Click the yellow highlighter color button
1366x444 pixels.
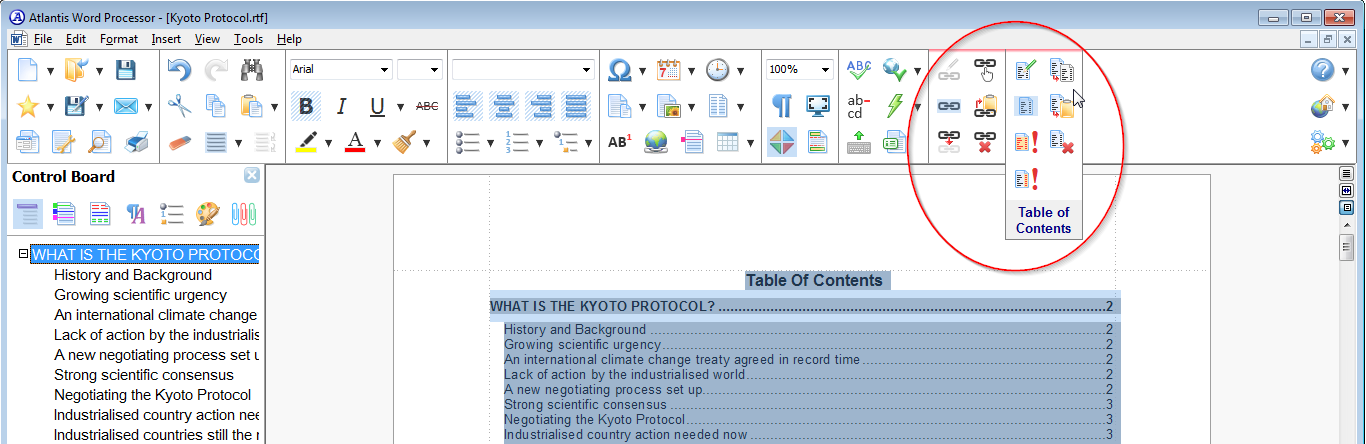click(306, 142)
